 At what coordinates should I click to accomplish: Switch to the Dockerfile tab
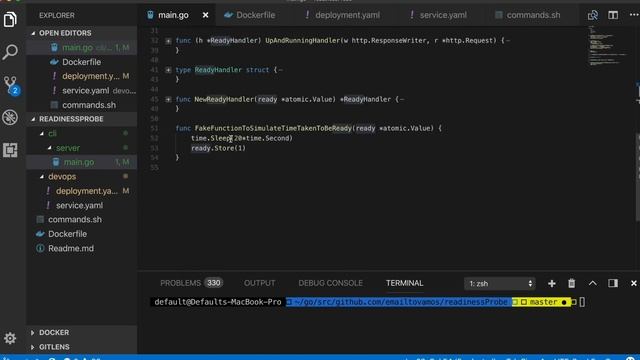tap(249, 15)
